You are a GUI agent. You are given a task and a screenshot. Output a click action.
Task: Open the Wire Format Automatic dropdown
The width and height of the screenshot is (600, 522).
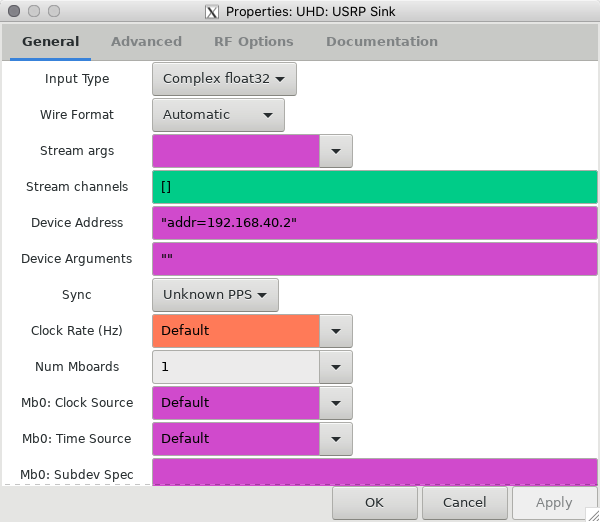[218, 115]
